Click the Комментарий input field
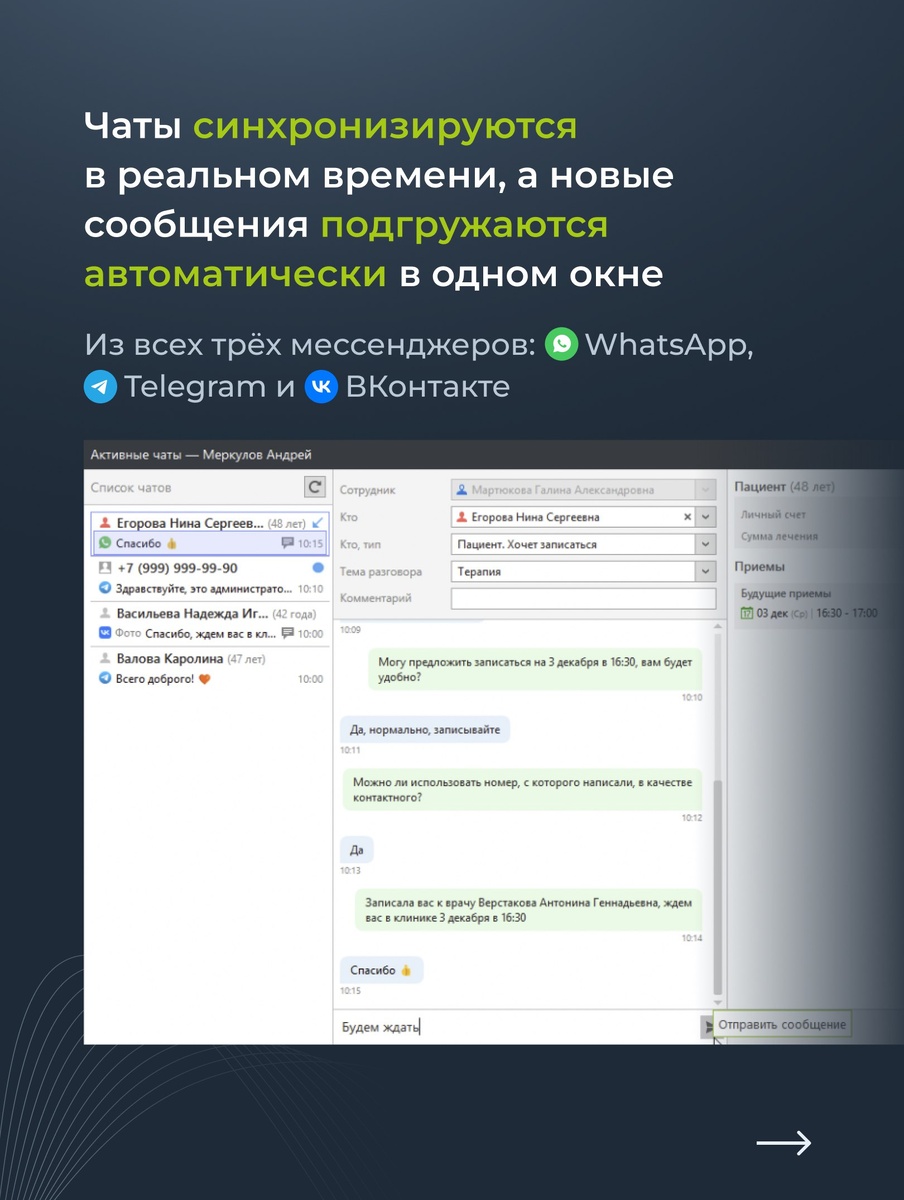Image resolution: width=904 pixels, height=1200 pixels. coord(584,598)
